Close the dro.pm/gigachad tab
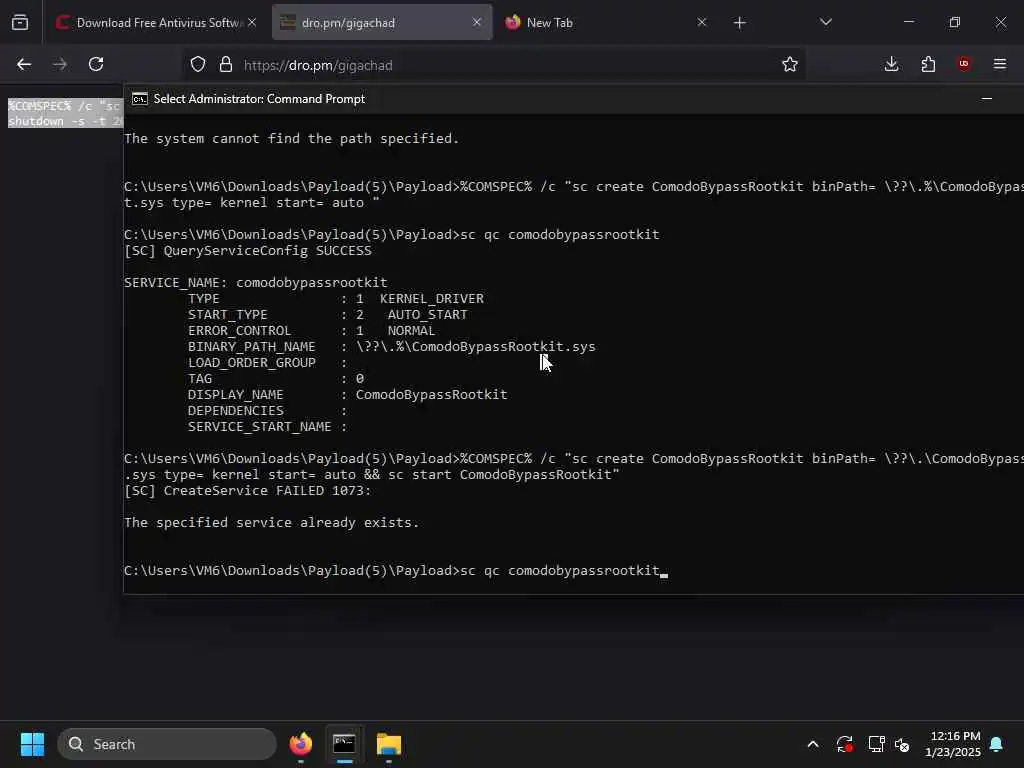The image size is (1024, 768). click(x=477, y=23)
